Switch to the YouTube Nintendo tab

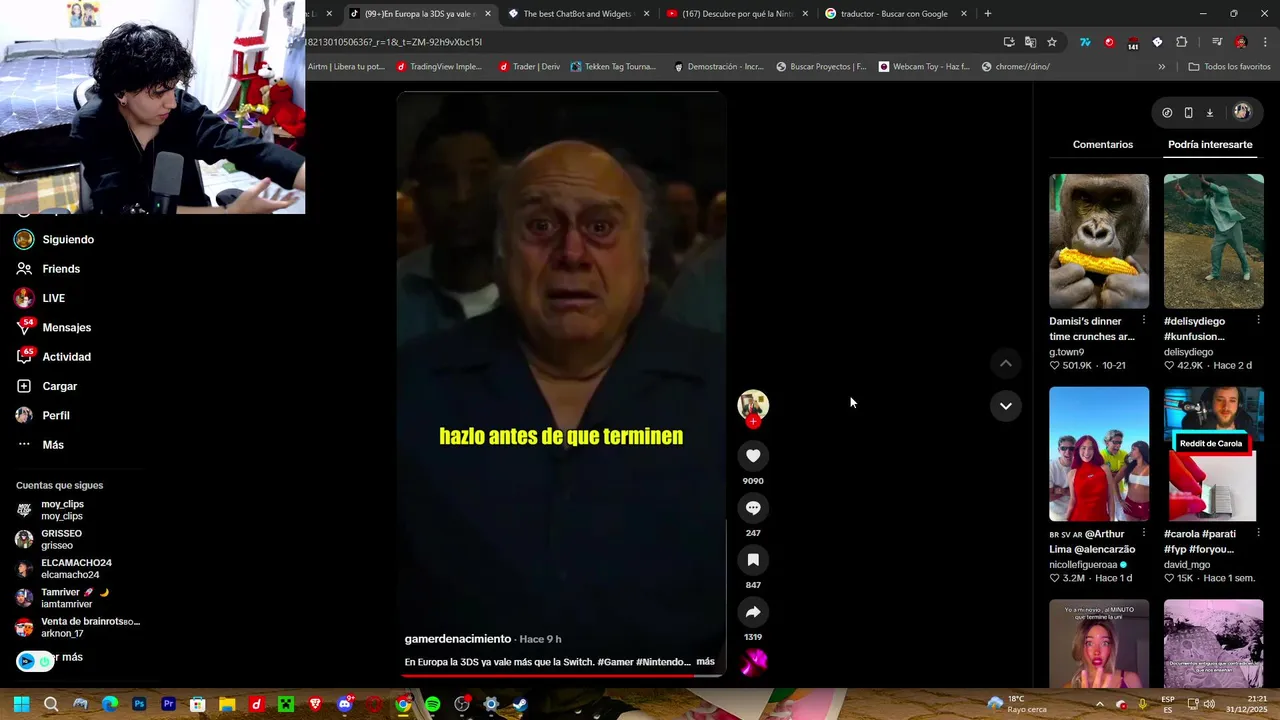tap(738, 14)
